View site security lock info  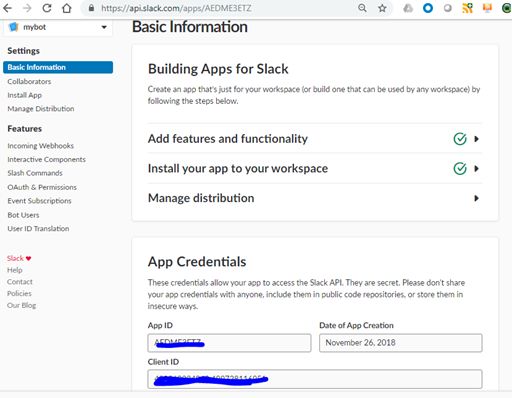[x=91, y=8]
